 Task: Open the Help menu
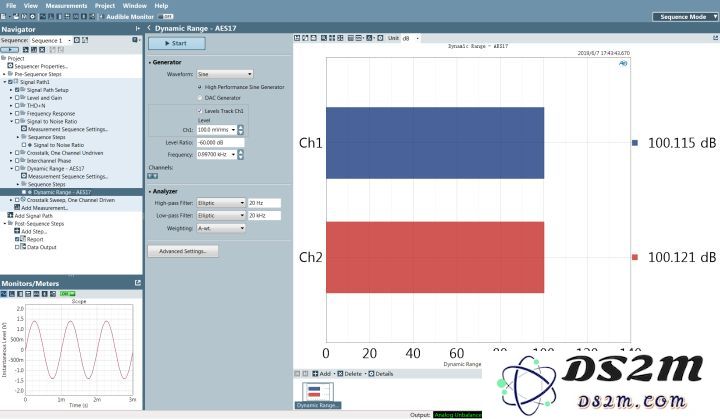161,6
